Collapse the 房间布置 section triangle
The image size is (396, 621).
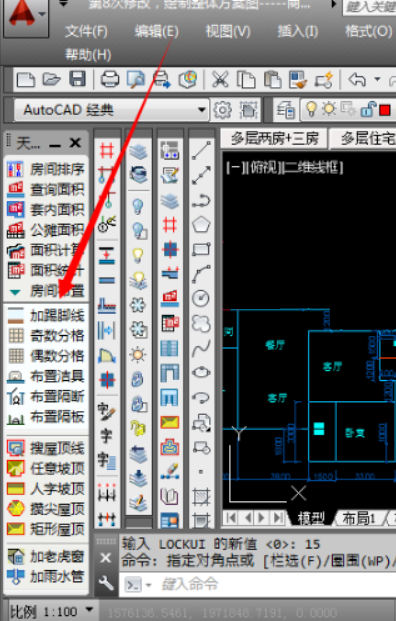point(15,292)
